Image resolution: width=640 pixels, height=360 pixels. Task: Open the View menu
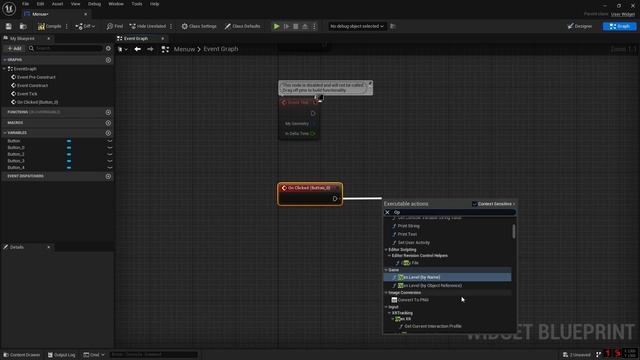(76, 4)
